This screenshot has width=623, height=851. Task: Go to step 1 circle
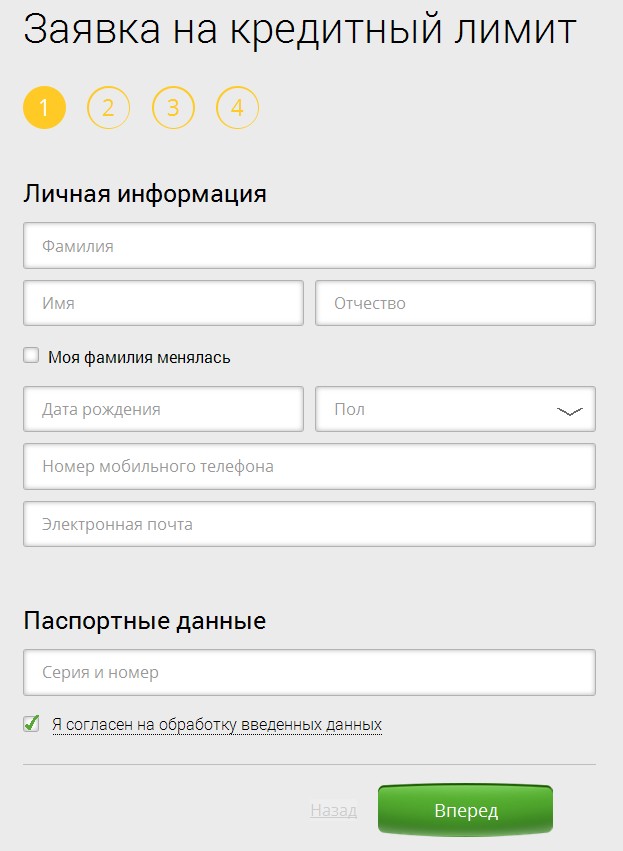tap(44, 108)
